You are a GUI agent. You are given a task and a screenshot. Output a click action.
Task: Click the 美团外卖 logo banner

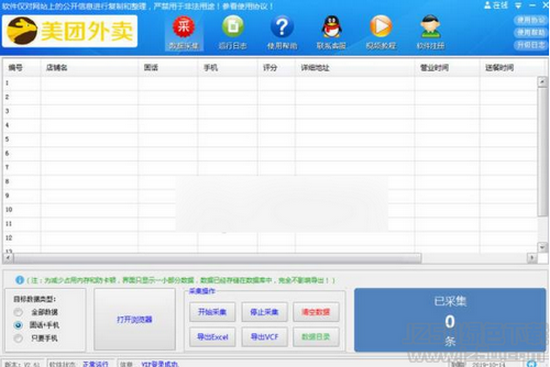[69, 31]
